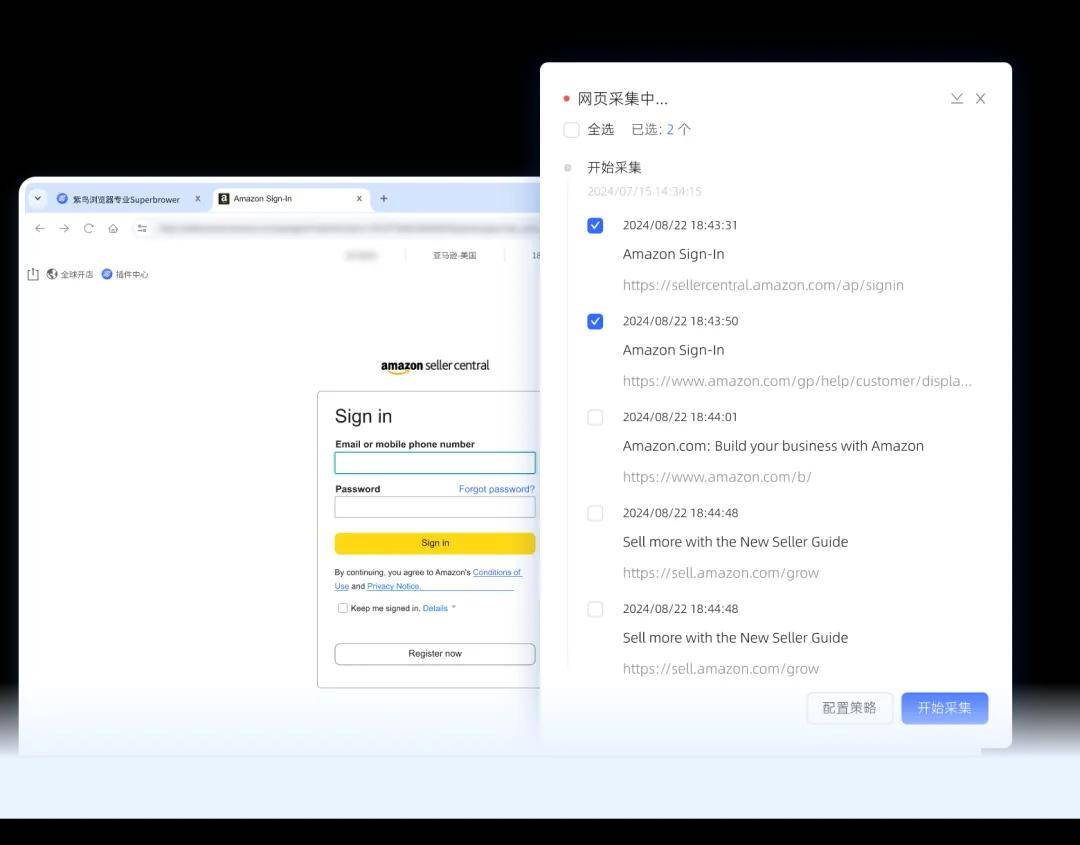Go forward in the browser window

(64, 229)
